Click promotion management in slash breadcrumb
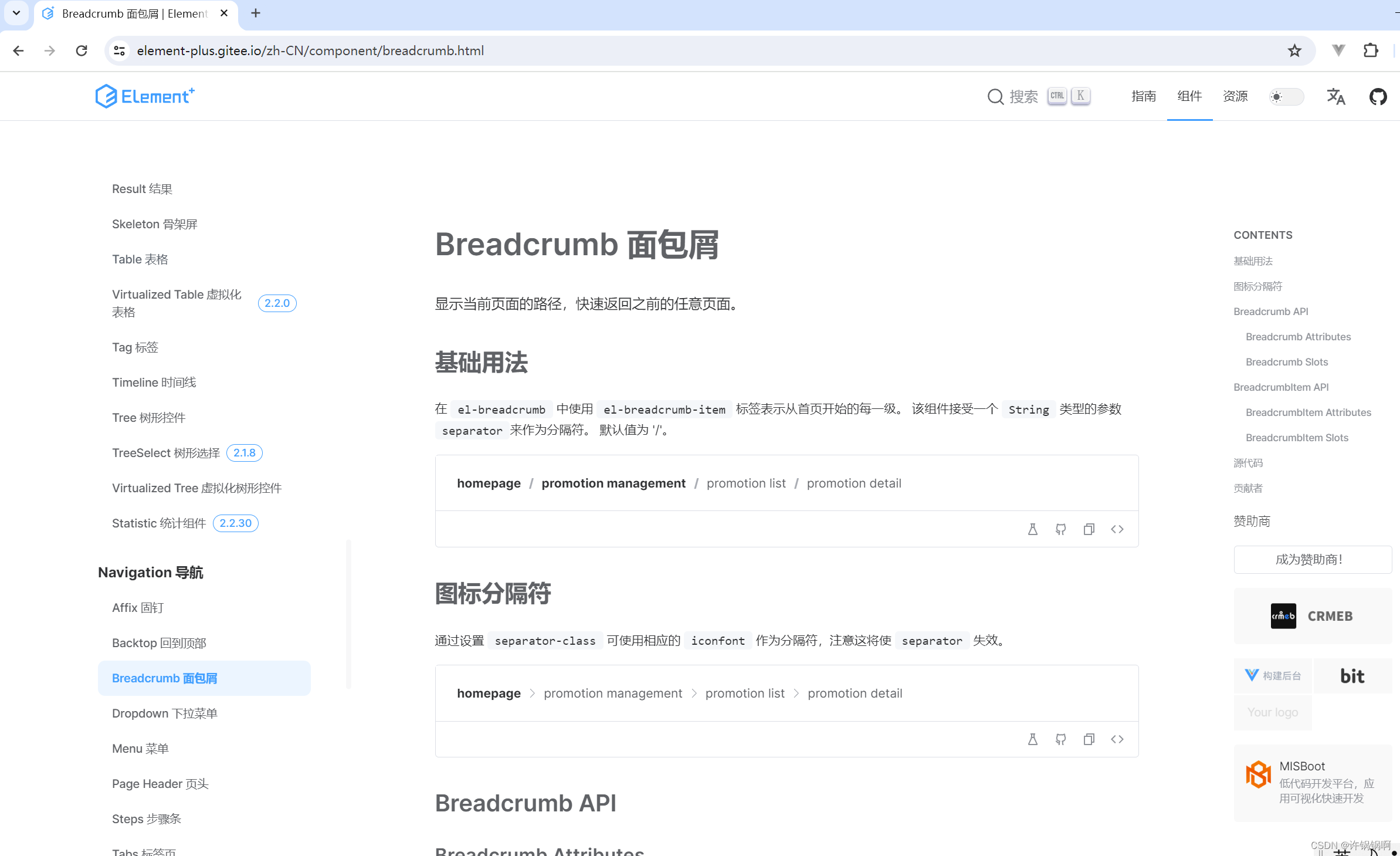Image resolution: width=1400 pixels, height=856 pixels. [x=613, y=483]
